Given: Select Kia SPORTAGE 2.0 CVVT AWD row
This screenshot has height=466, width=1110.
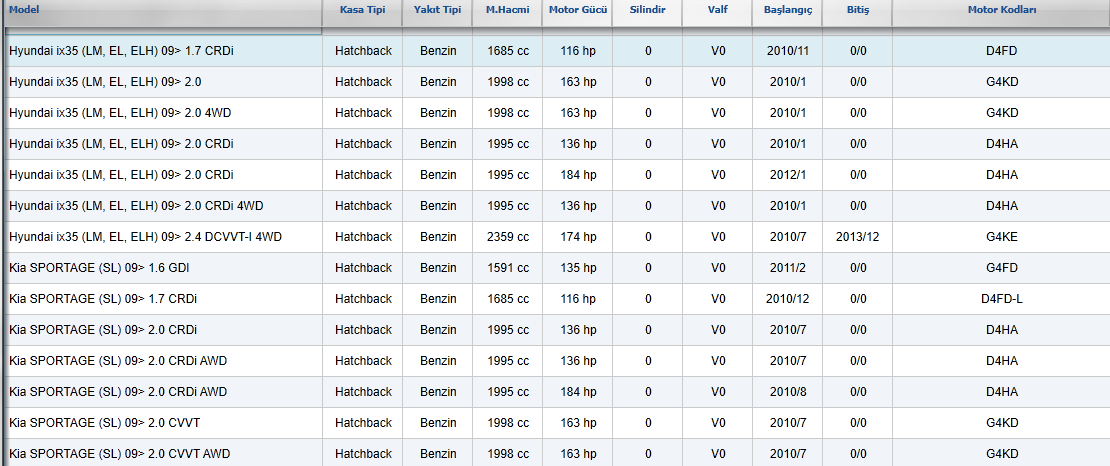Looking at the screenshot, I should click(555, 453).
